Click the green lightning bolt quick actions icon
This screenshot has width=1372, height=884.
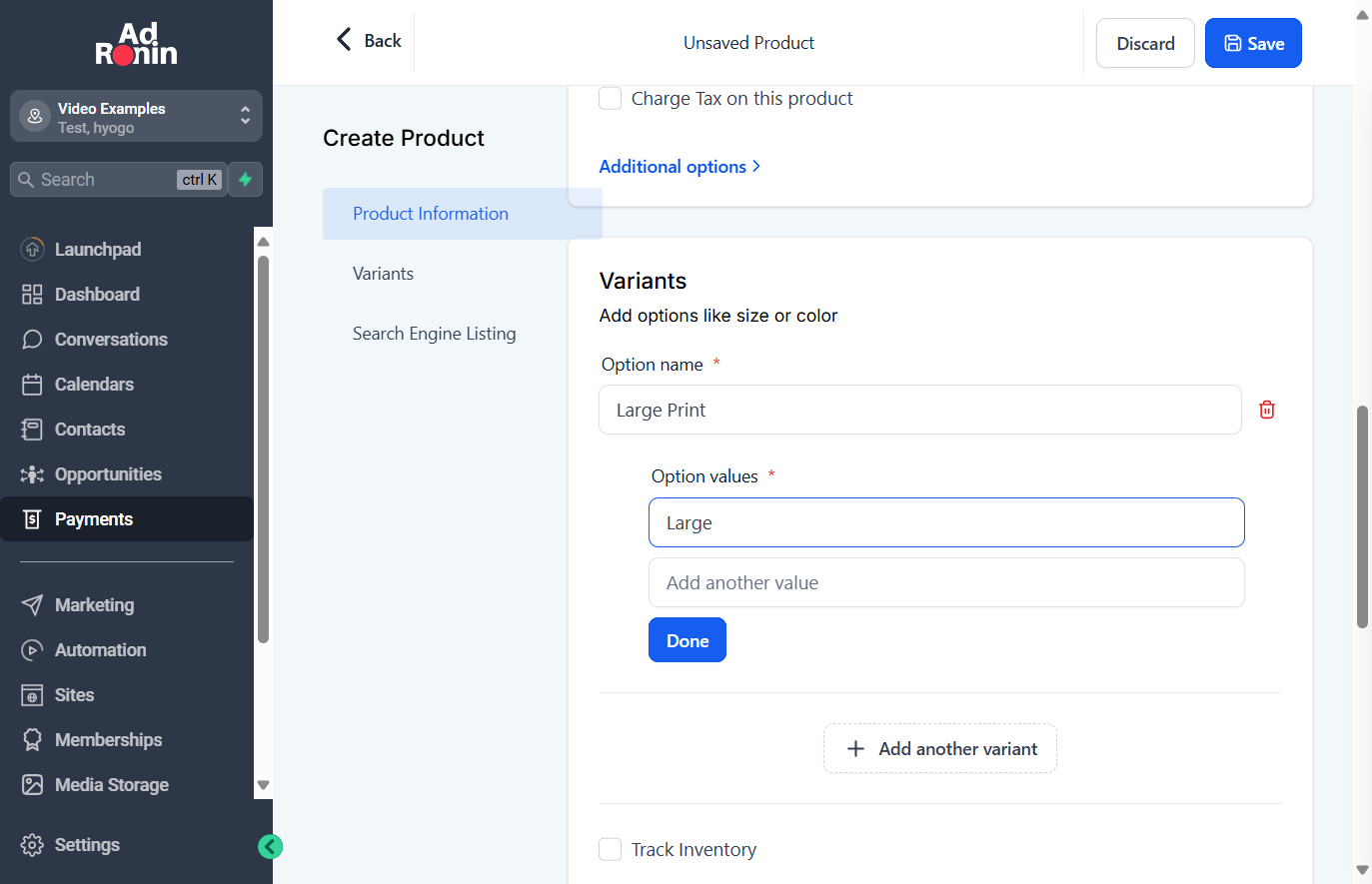pos(245,180)
